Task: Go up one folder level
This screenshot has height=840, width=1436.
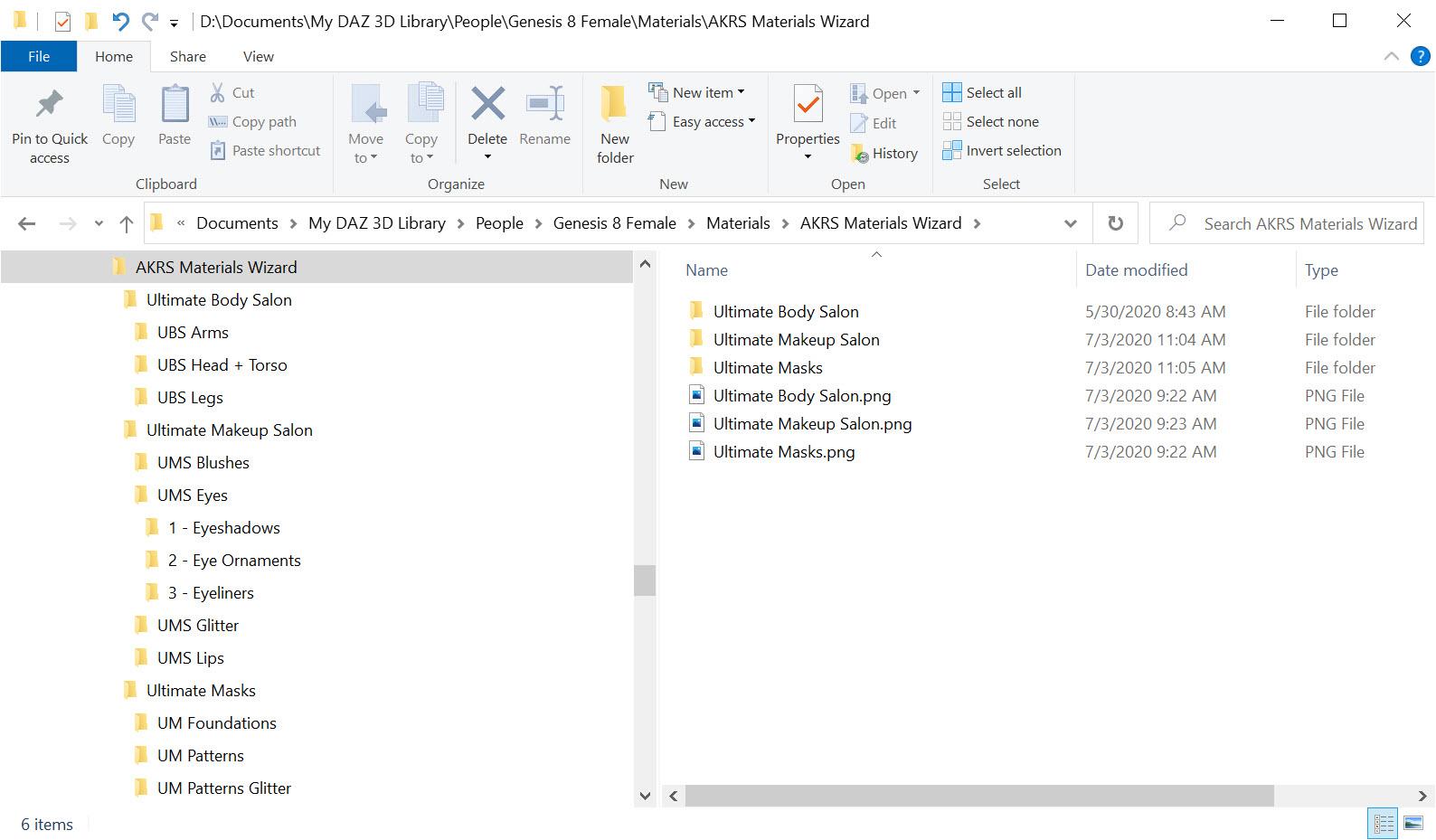Action: coord(127,223)
